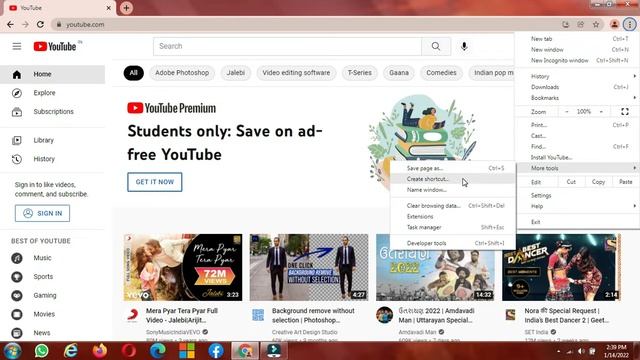Open the Best Dancer video thumbnail
Viewport: 640px width, 360px height.
pyautogui.click(x=561, y=267)
